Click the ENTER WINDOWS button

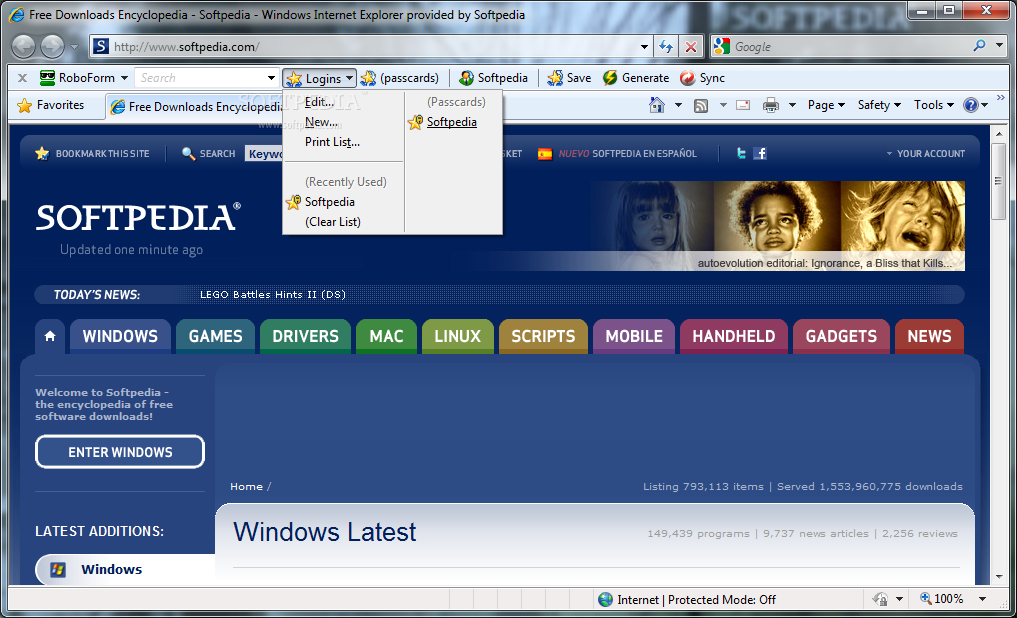tap(120, 452)
